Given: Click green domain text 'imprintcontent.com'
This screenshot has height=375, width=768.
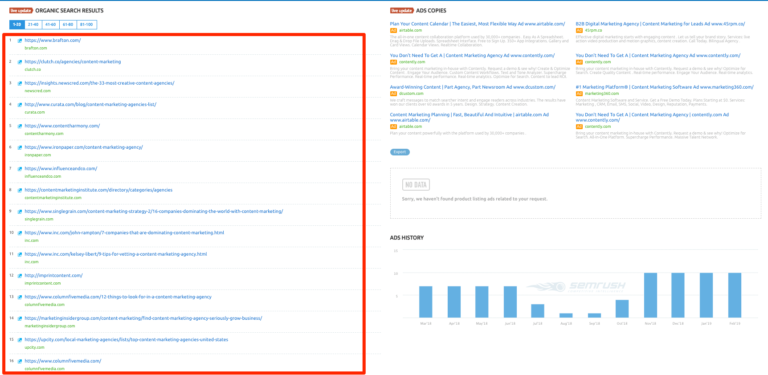Looking at the screenshot, I should coord(43,283).
